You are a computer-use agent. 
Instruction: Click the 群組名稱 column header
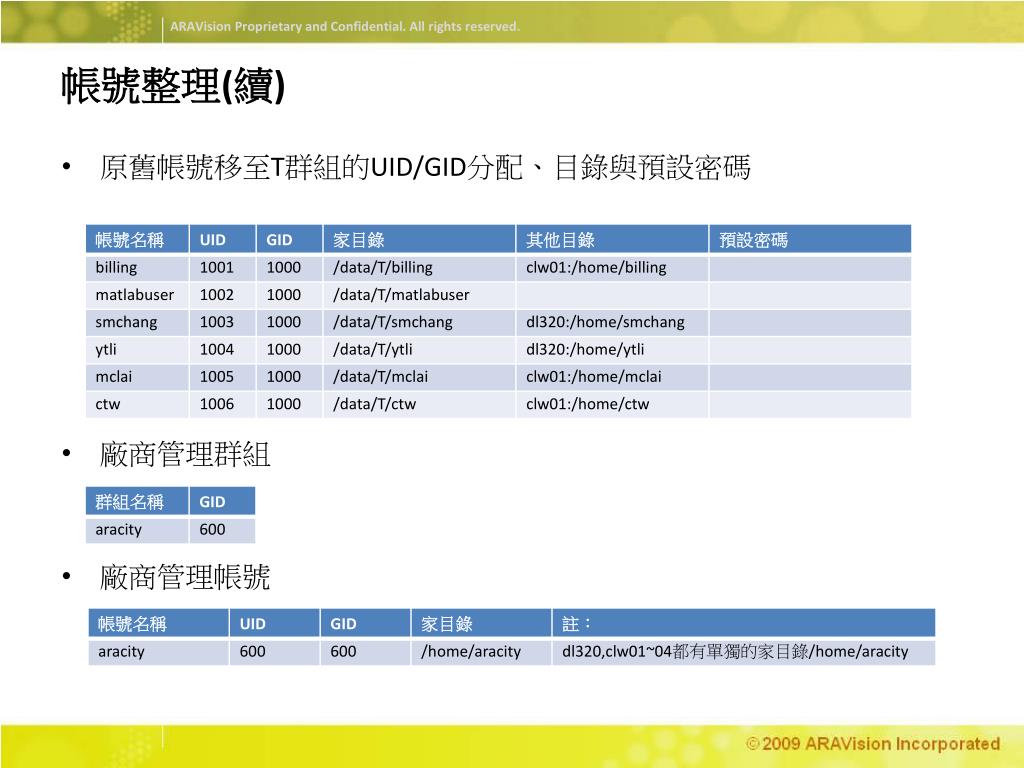pyautogui.click(x=137, y=502)
